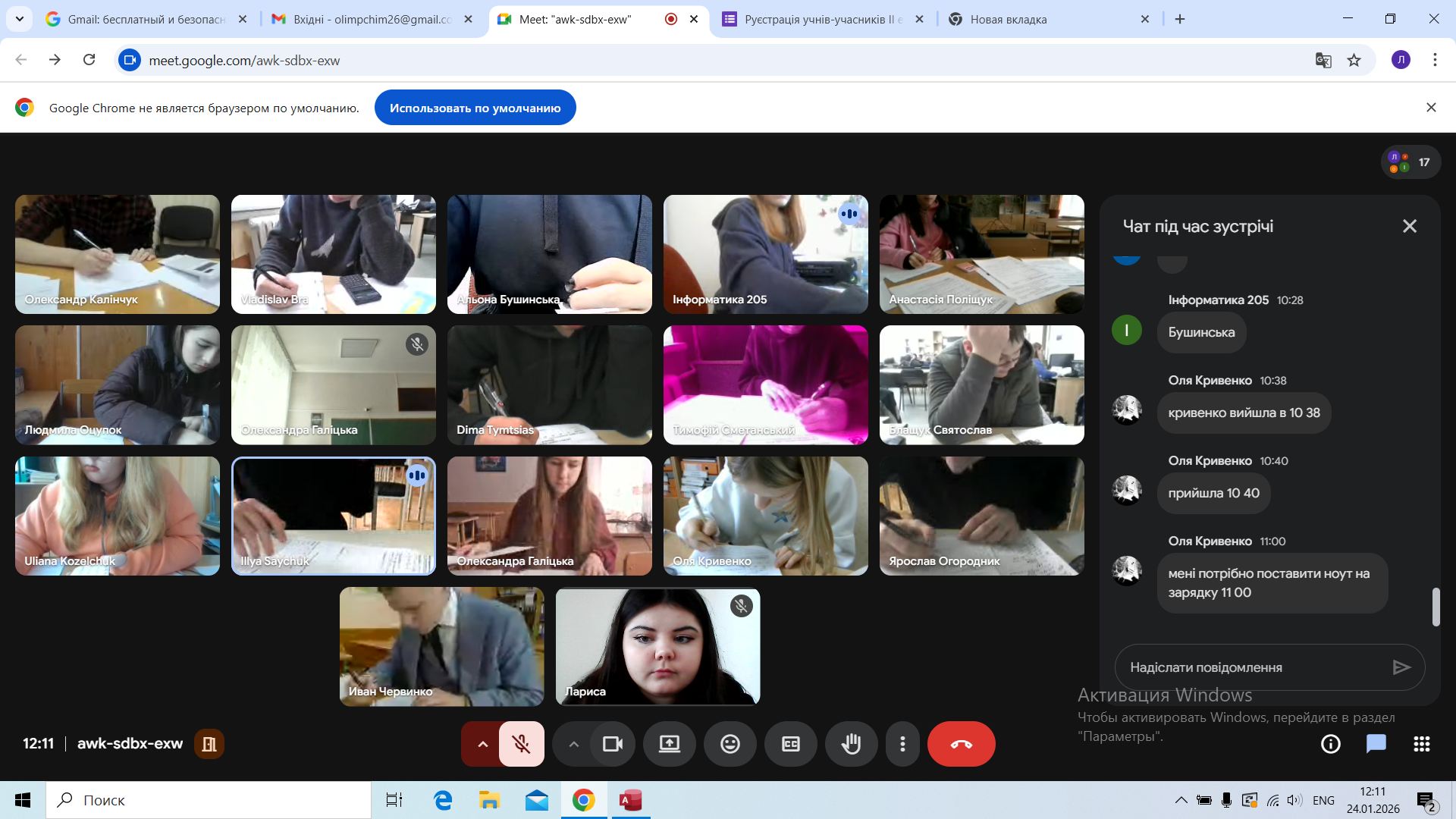
Task: Toggle the muted microphone button
Action: click(x=521, y=744)
